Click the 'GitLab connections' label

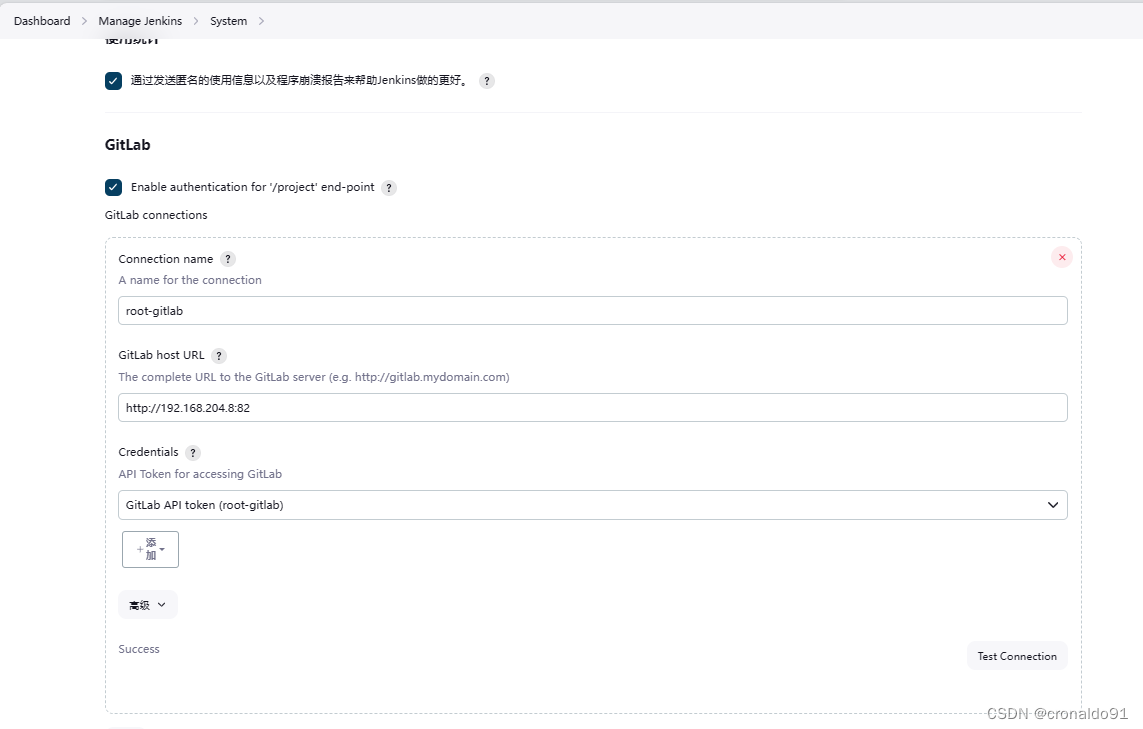(x=156, y=215)
